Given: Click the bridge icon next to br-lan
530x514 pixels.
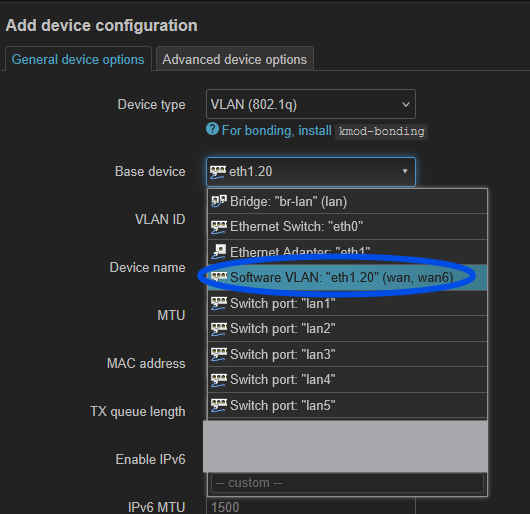Looking at the screenshot, I should tap(219, 201).
